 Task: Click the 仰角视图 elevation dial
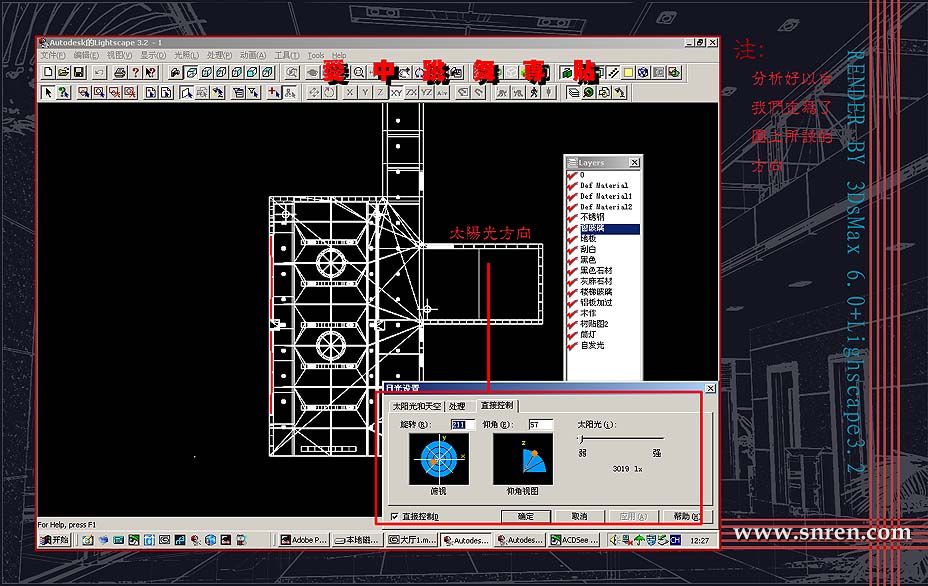(x=523, y=459)
